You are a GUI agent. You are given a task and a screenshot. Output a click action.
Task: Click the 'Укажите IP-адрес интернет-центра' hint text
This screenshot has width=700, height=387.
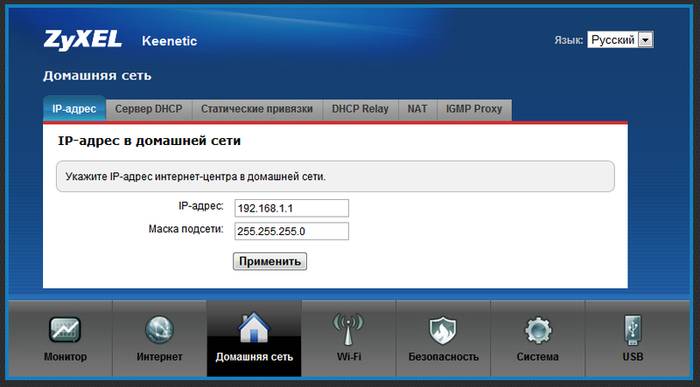(x=196, y=177)
